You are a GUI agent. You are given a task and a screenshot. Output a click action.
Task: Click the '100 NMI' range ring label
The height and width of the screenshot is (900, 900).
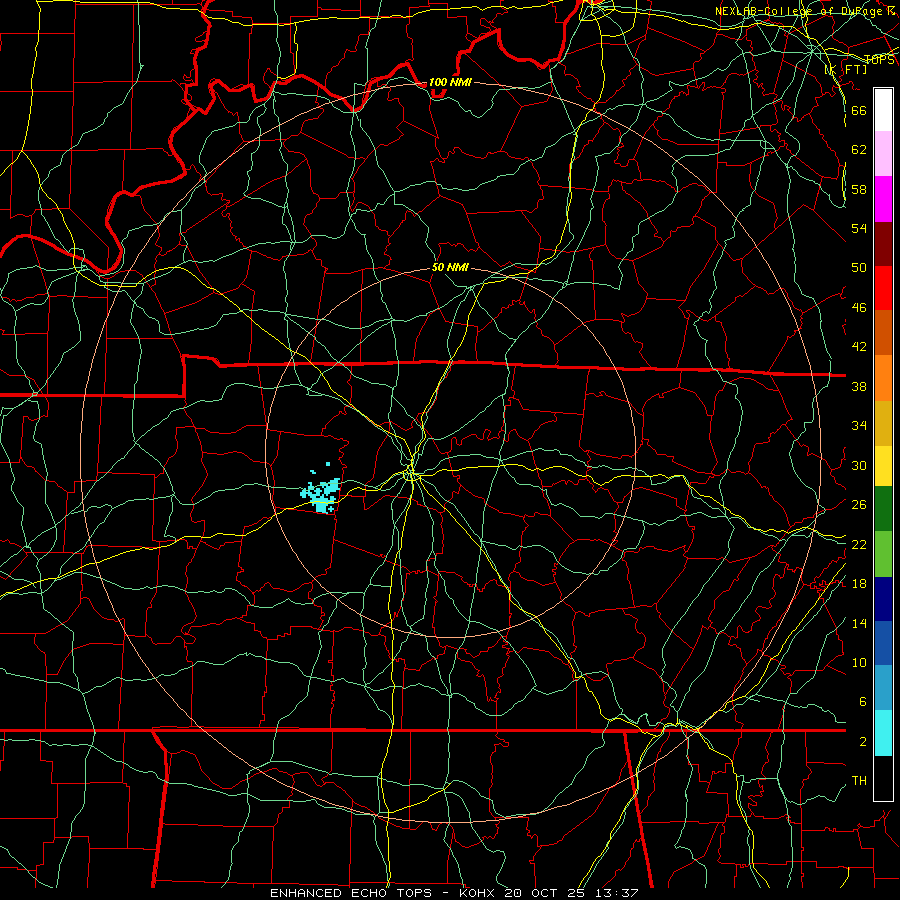450,82
